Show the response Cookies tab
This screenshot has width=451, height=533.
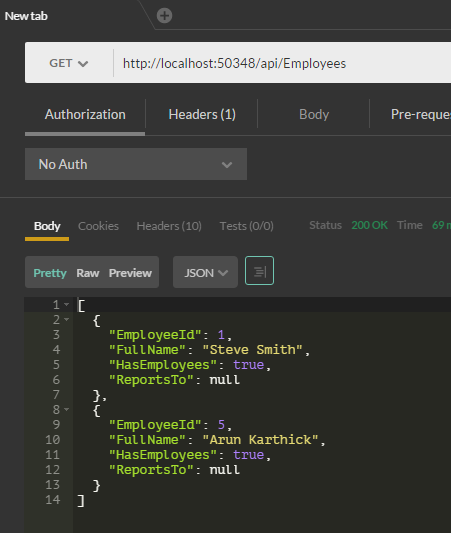98,226
